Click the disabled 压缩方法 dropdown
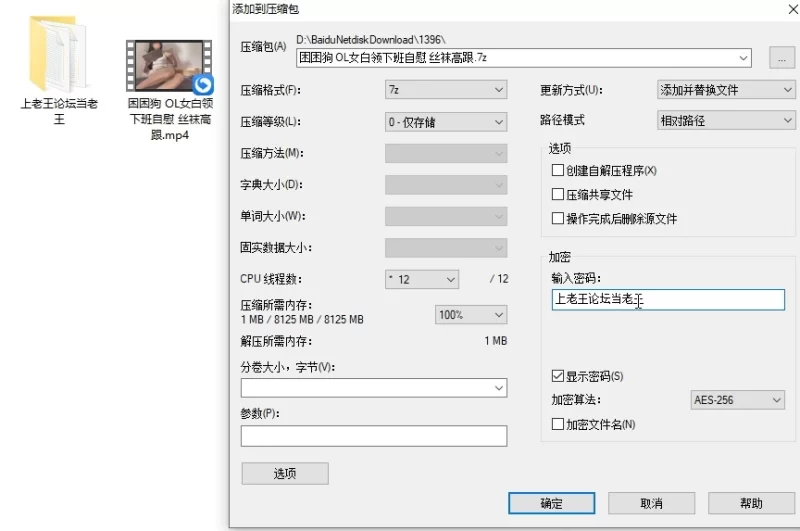The image size is (800, 531). click(x=446, y=153)
